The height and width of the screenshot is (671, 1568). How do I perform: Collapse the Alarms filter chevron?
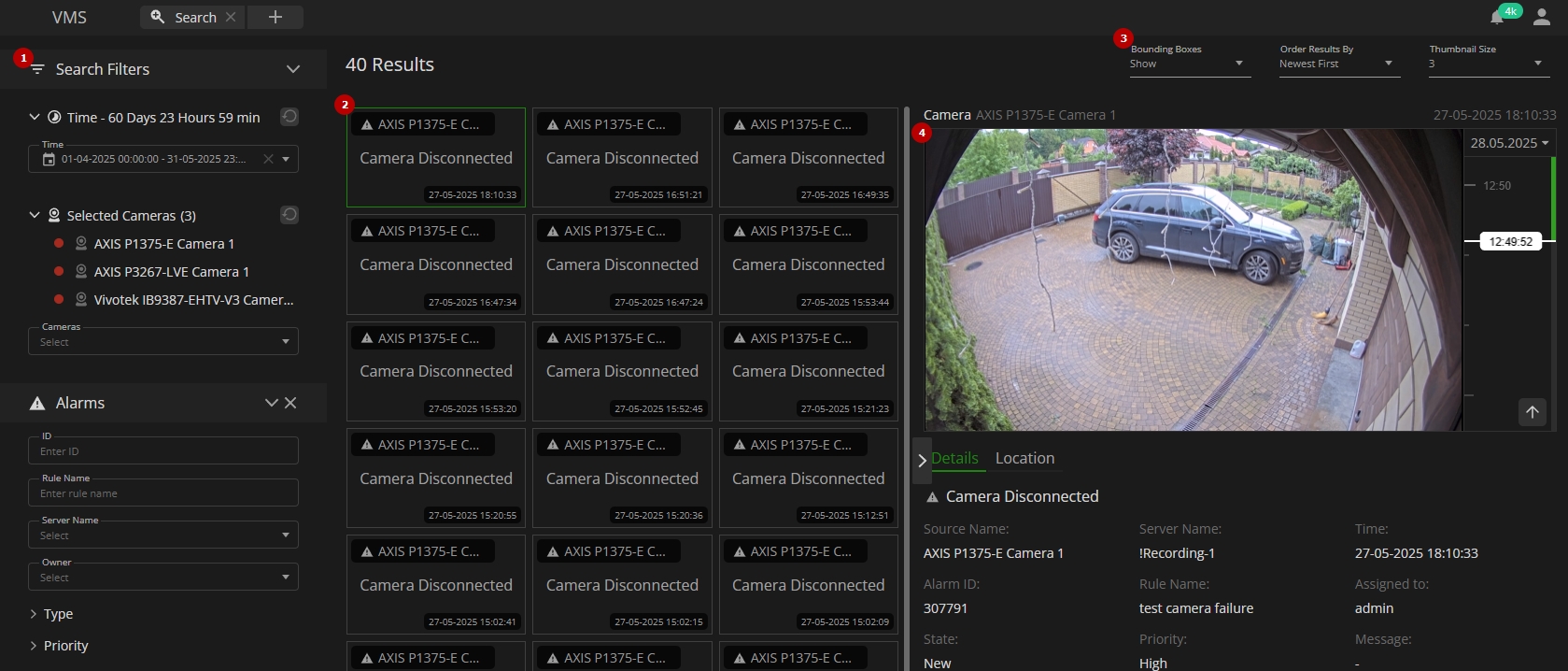tap(271, 403)
